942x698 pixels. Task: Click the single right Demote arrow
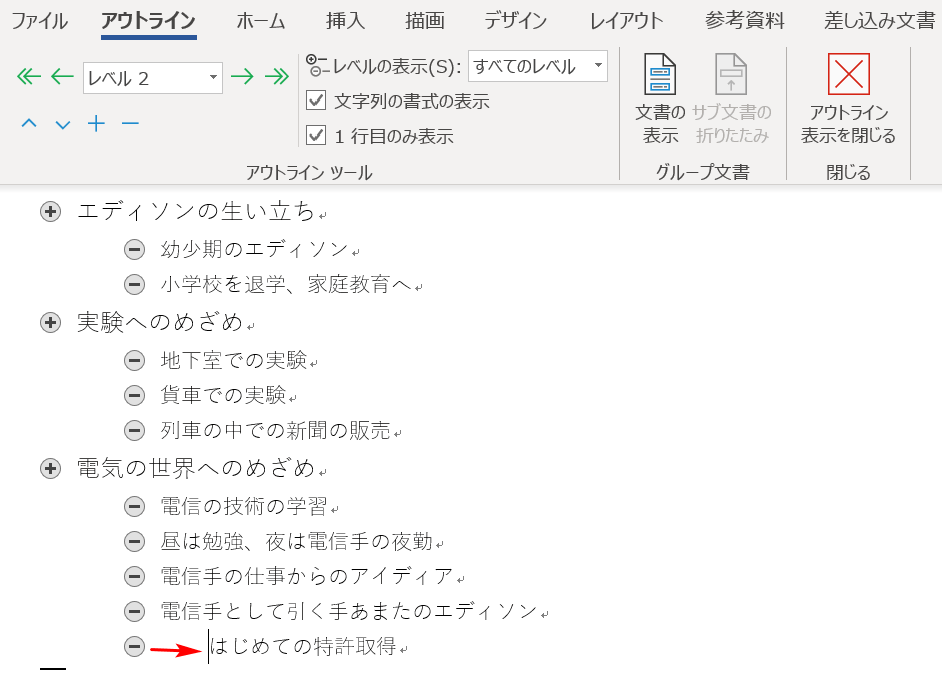(x=242, y=76)
